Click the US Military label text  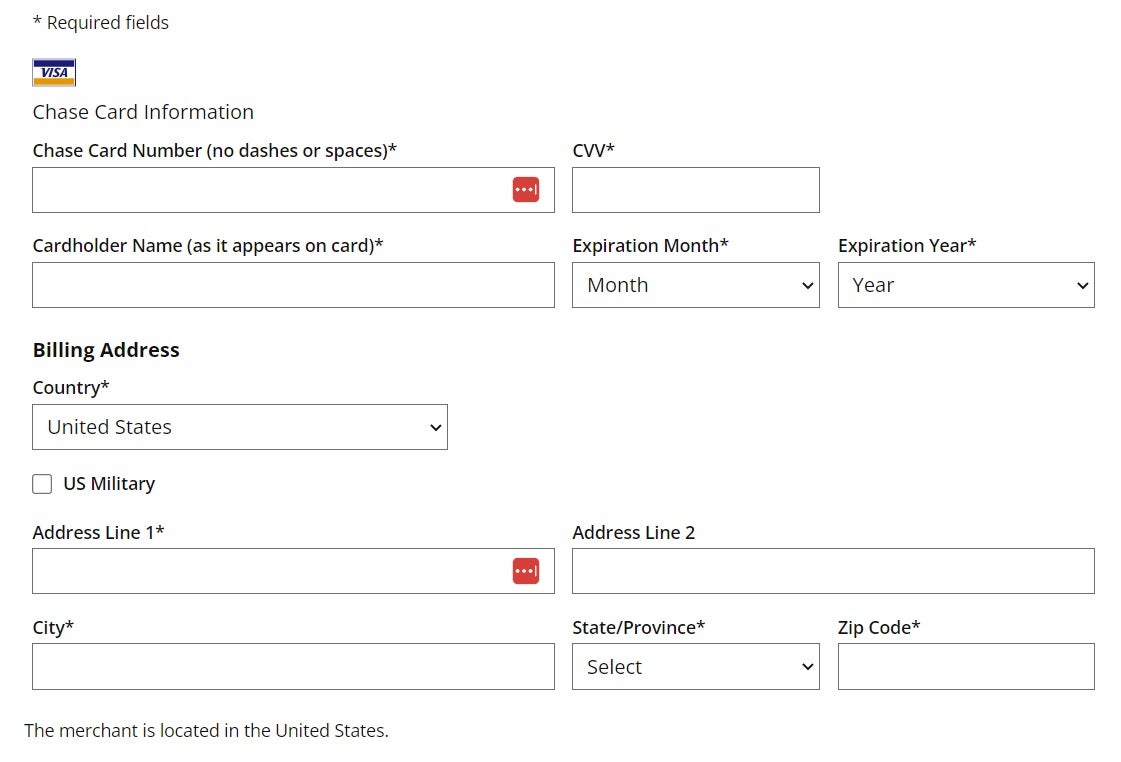[x=109, y=484]
